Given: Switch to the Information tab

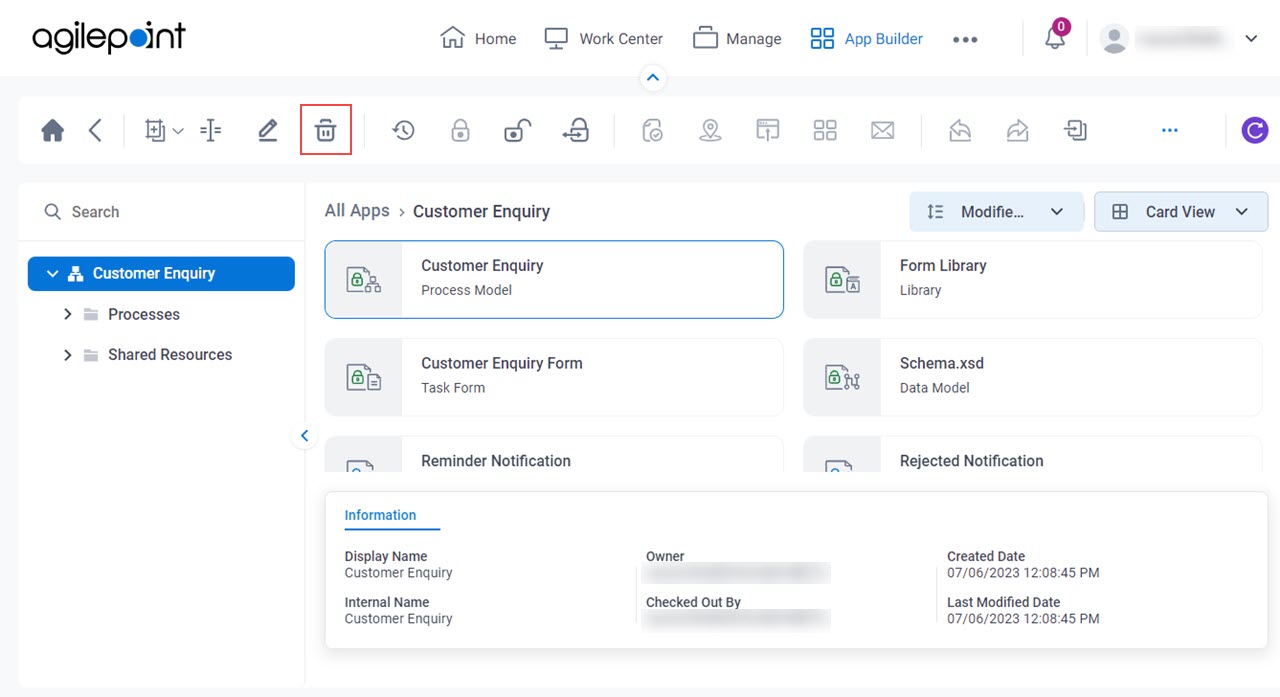Looking at the screenshot, I should [x=380, y=515].
